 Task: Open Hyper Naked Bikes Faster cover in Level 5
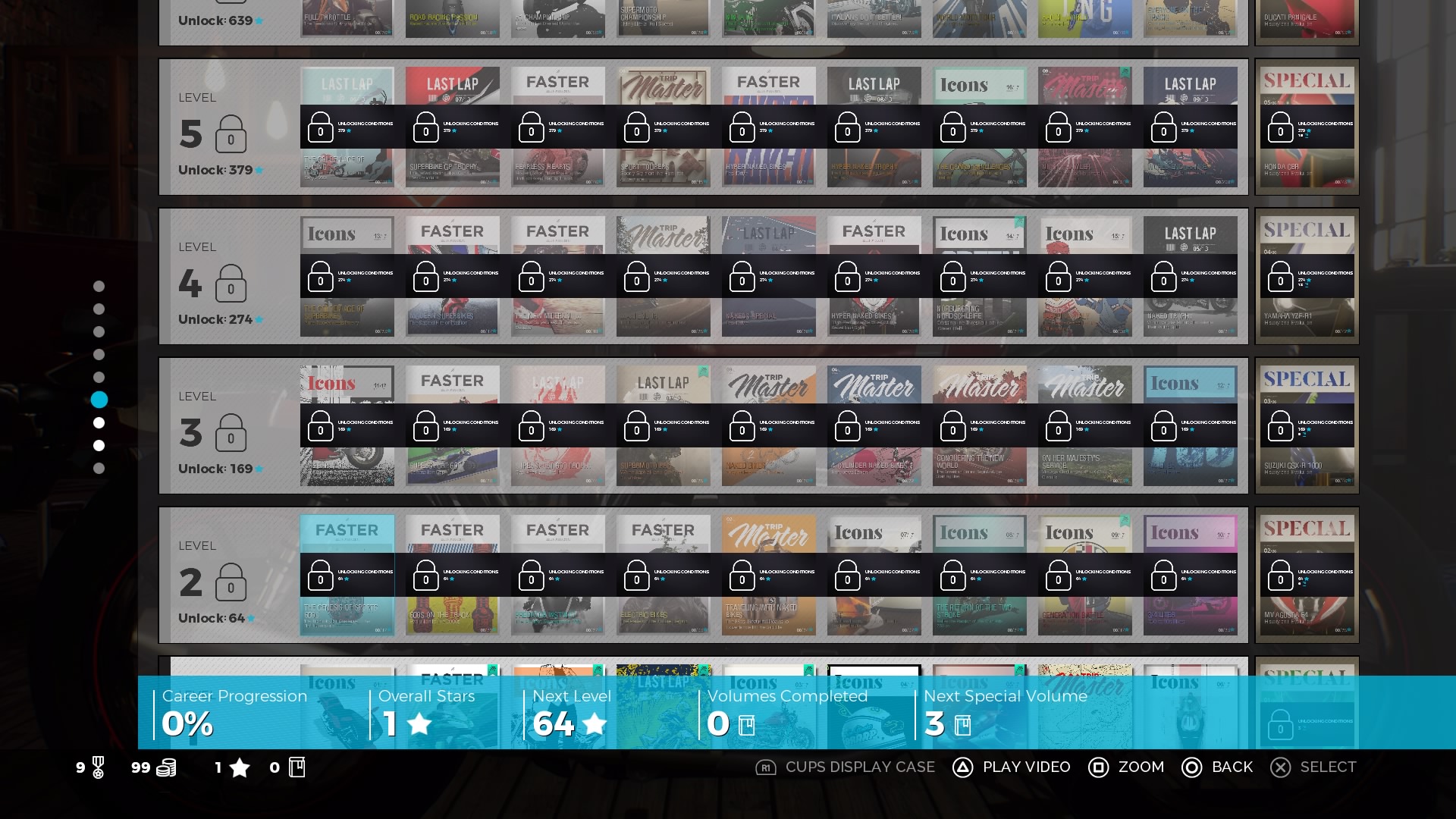tap(768, 127)
